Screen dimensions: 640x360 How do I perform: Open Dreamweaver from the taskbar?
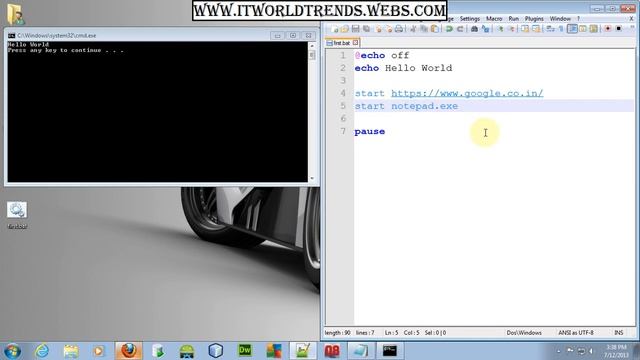pyautogui.click(x=244, y=351)
